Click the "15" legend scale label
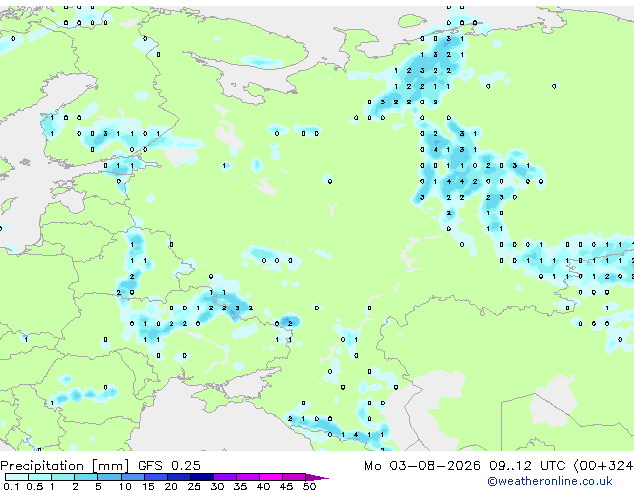 point(148,486)
